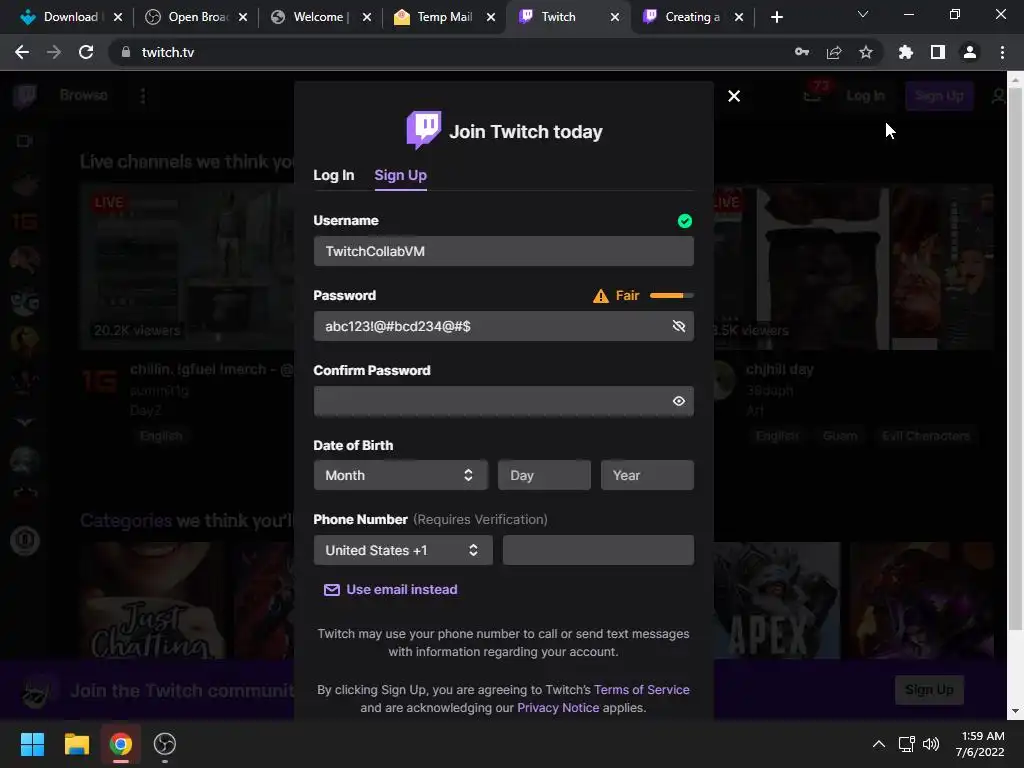Click the browser forward arrow
This screenshot has width=1024, height=768.
coord(54,52)
